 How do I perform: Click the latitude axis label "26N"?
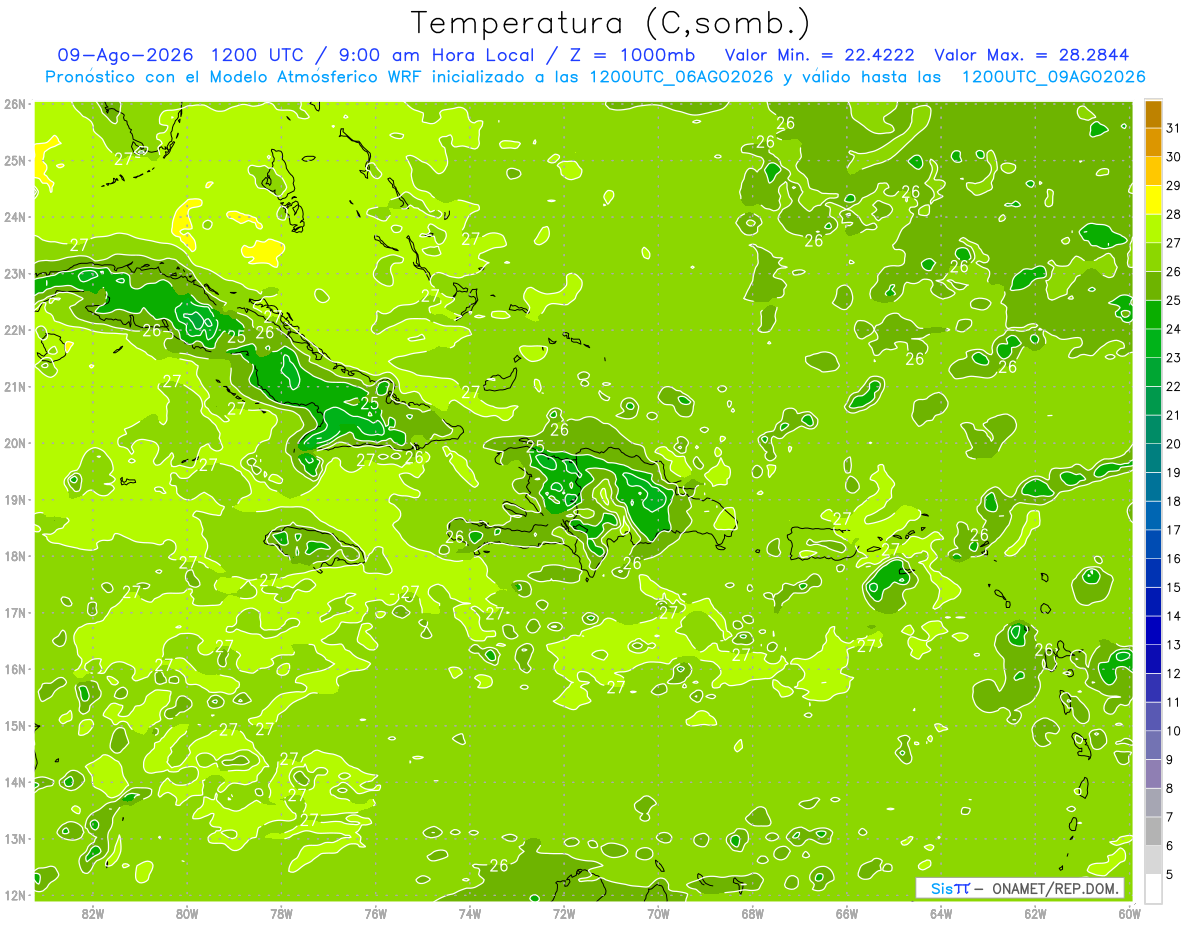click(15, 104)
